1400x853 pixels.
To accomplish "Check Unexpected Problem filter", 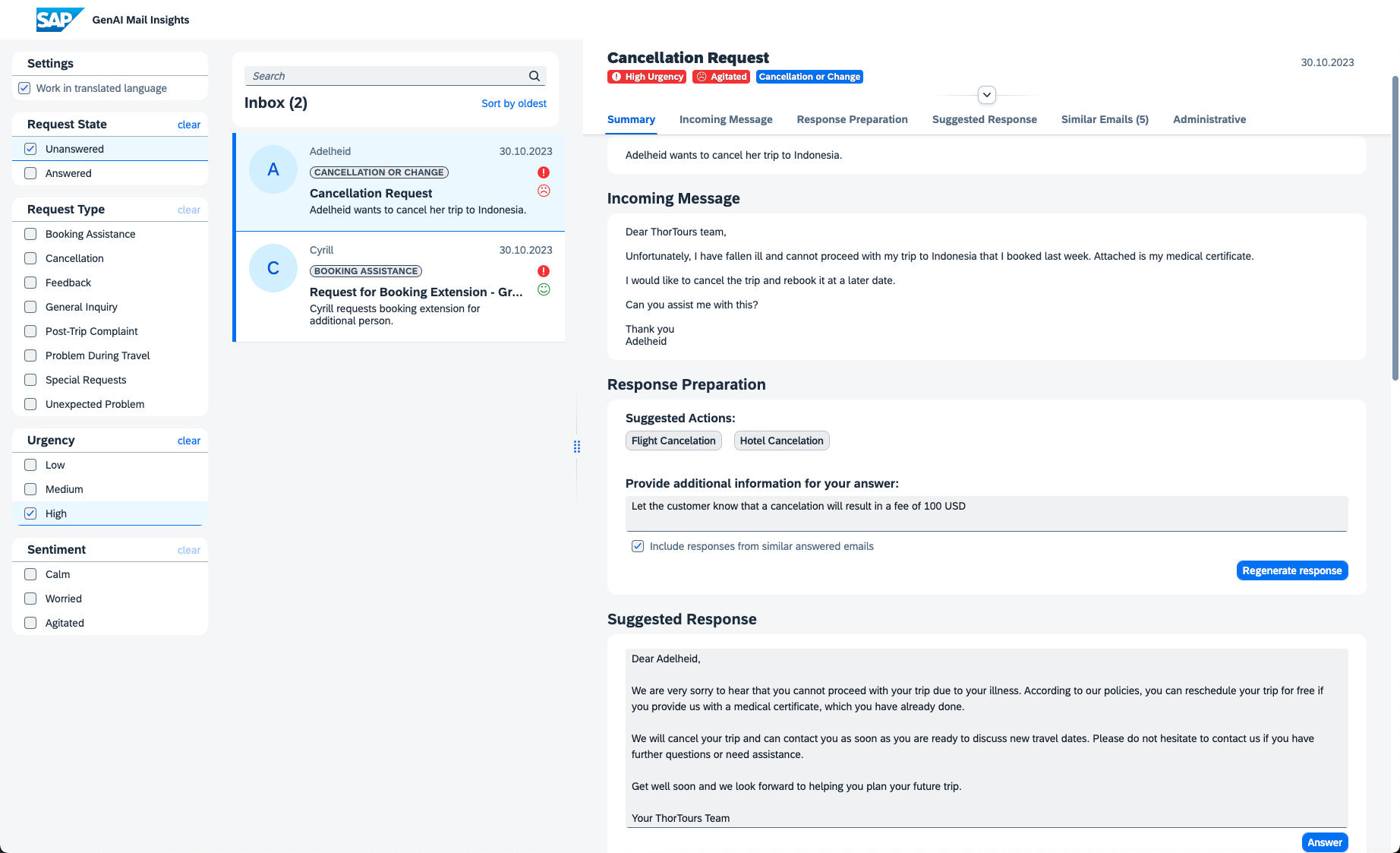I will pos(30,404).
